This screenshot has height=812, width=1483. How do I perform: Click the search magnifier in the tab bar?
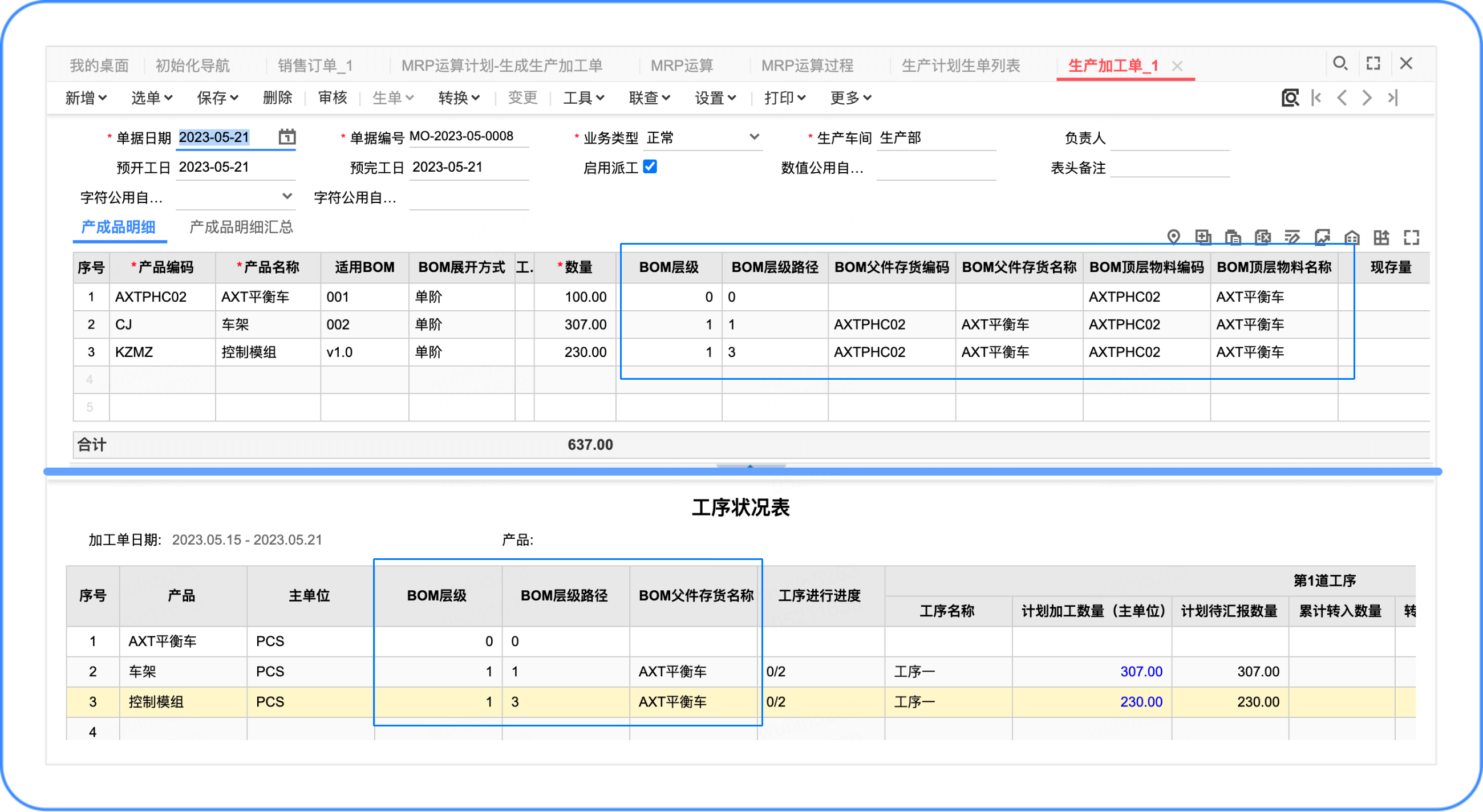tap(1340, 63)
